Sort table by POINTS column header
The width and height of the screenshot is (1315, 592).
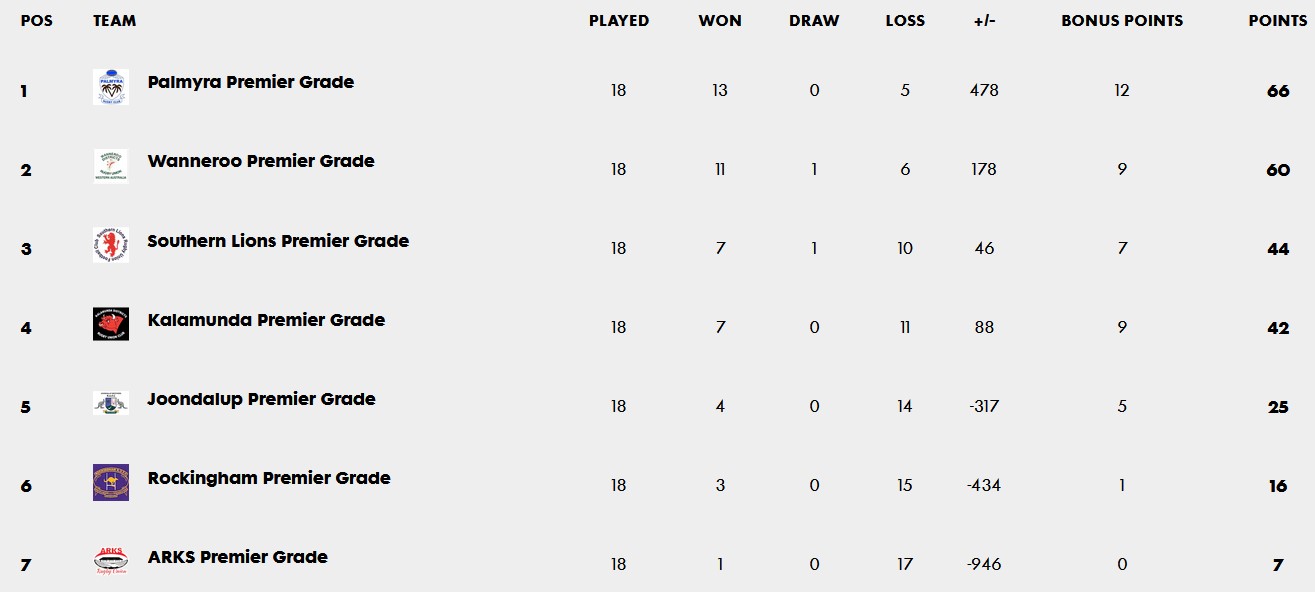[1277, 21]
